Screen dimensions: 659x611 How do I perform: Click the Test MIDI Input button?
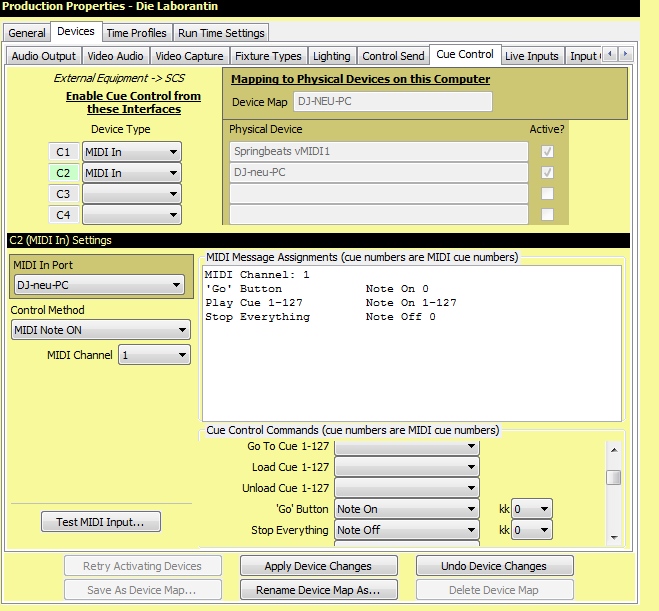[x=100, y=521]
